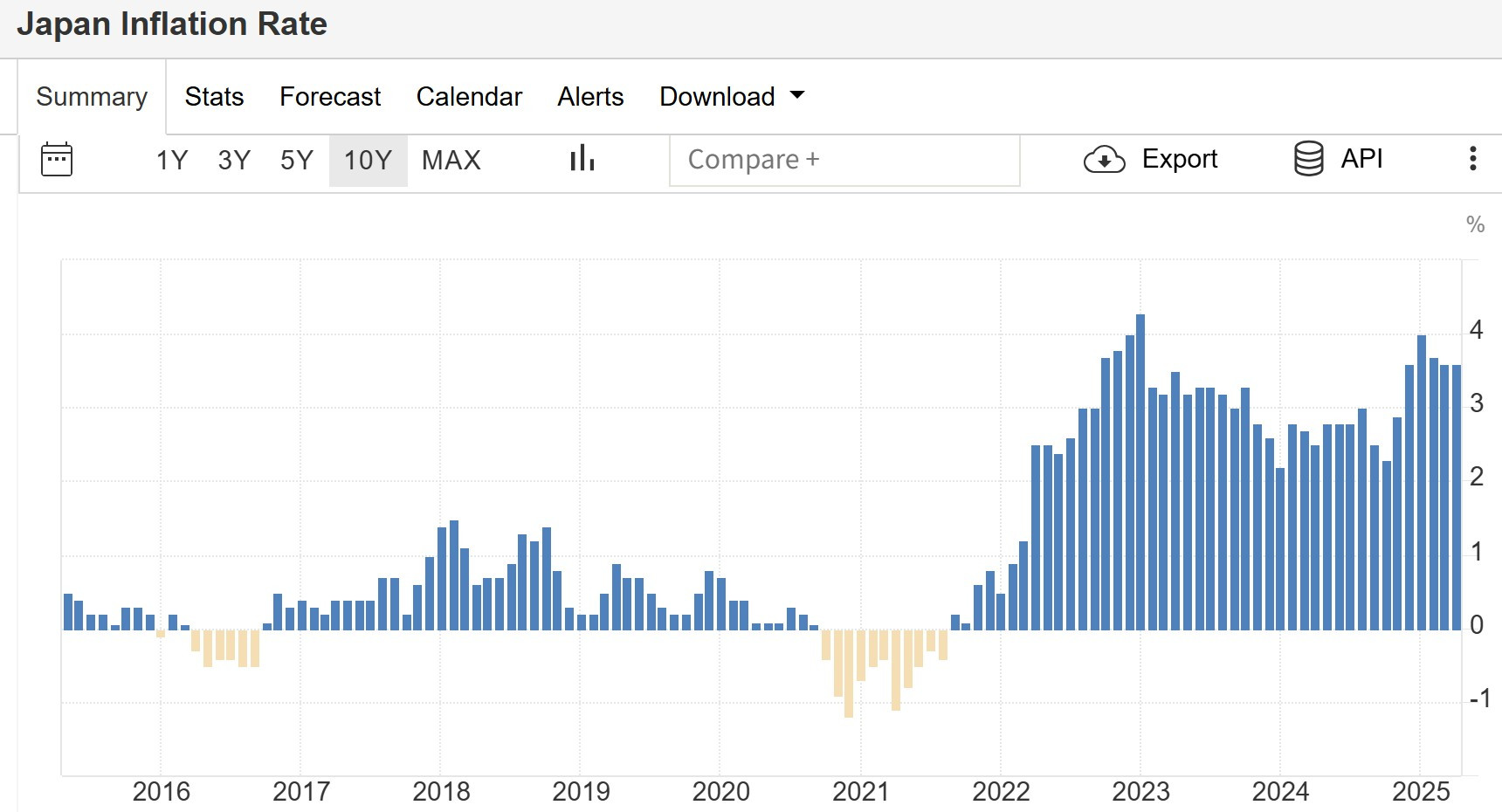Click the 2025 x-axis label
The width and height of the screenshot is (1502, 812).
tap(1421, 792)
